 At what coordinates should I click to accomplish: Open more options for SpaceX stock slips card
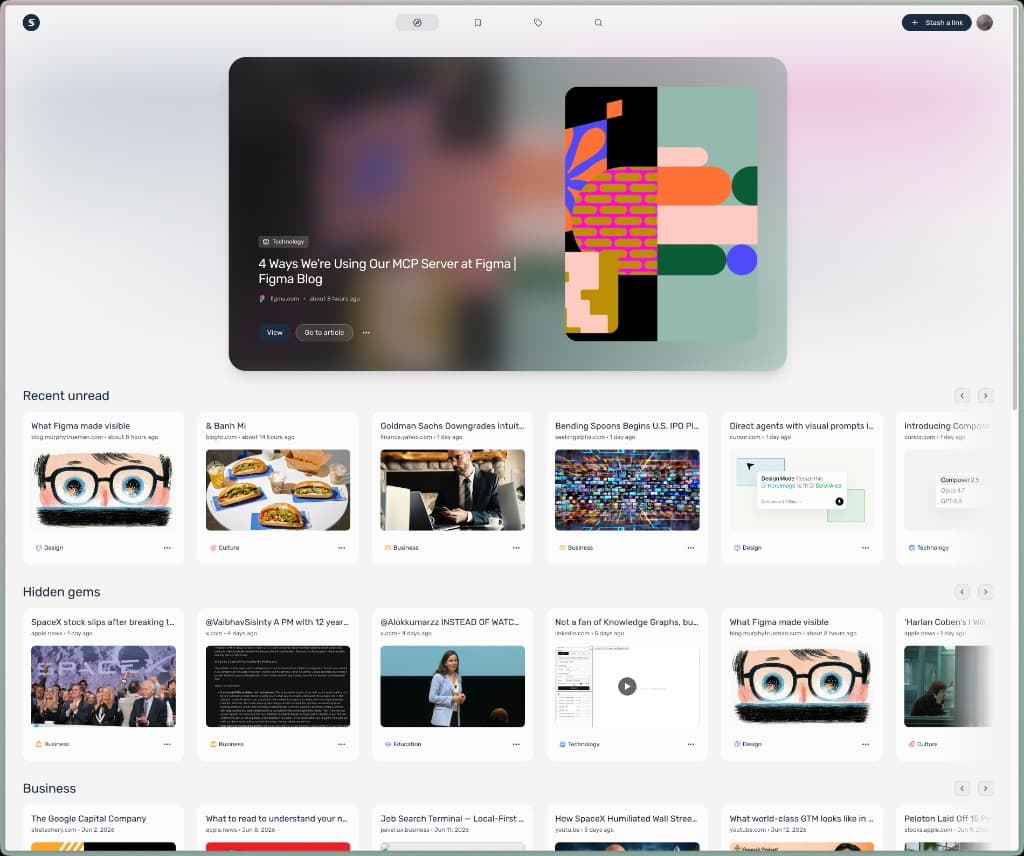click(167, 744)
